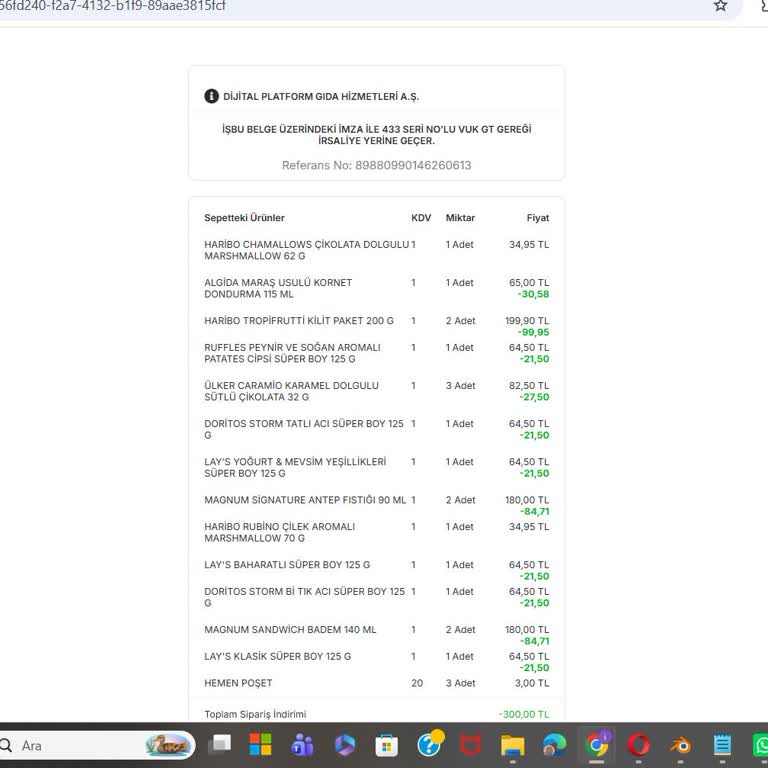Select HARİBO CHAMALLOWS ÇİKOLATA DOLGULU product name
Screen dimensions: 768x768
click(307, 250)
